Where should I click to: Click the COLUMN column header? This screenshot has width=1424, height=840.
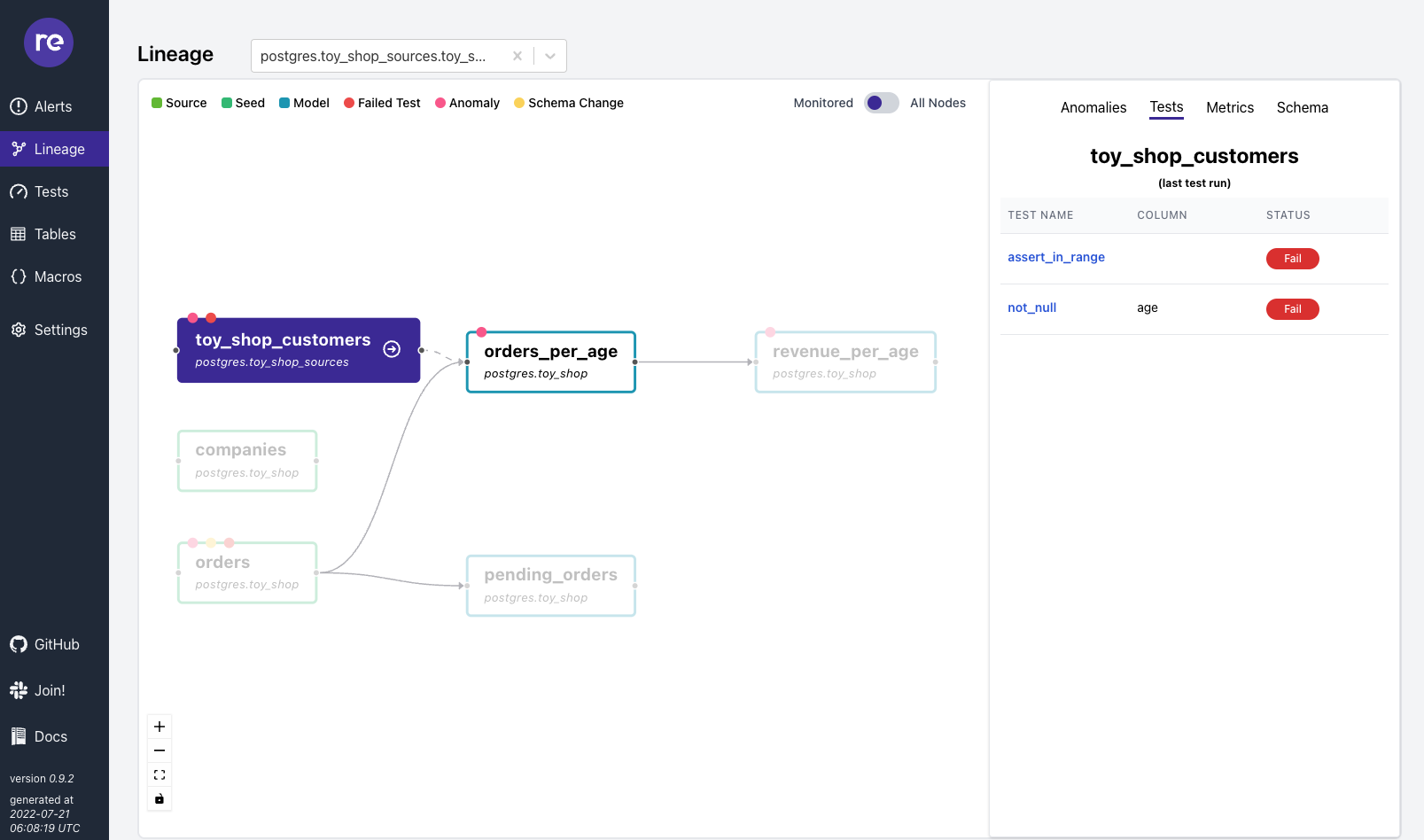coord(1162,215)
